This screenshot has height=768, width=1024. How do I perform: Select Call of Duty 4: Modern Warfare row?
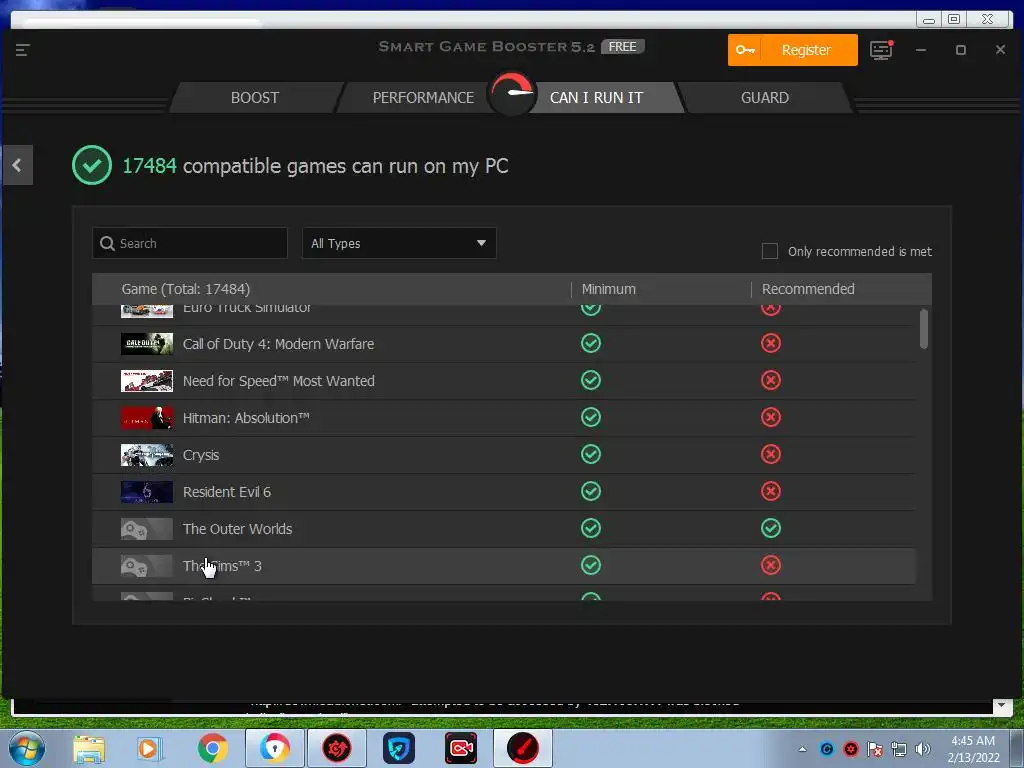click(504, 344)
